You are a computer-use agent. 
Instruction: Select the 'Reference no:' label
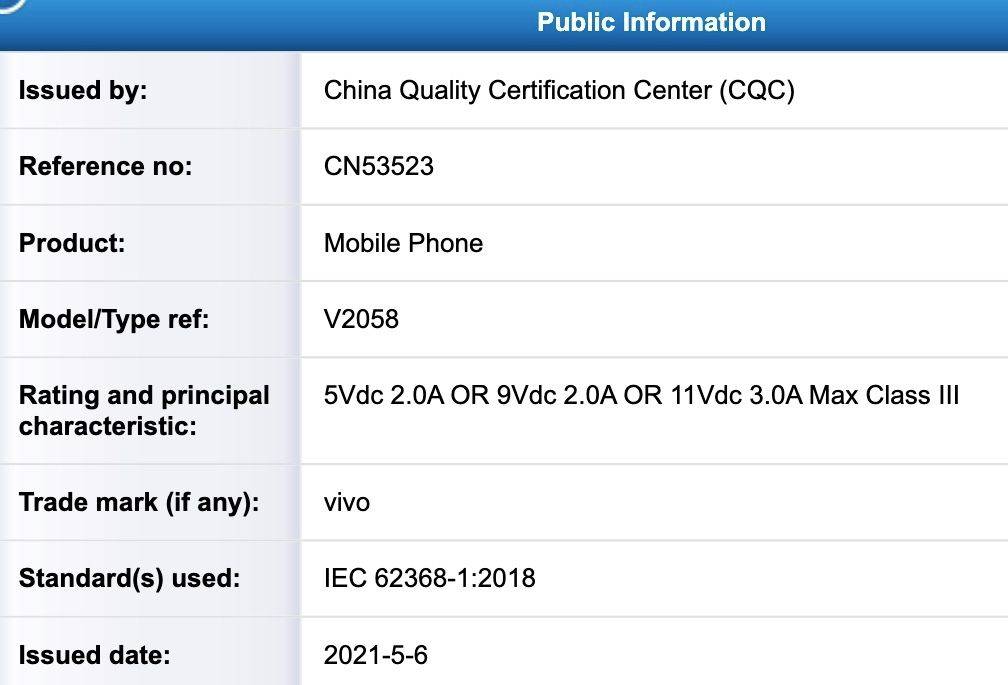[105, 166]
